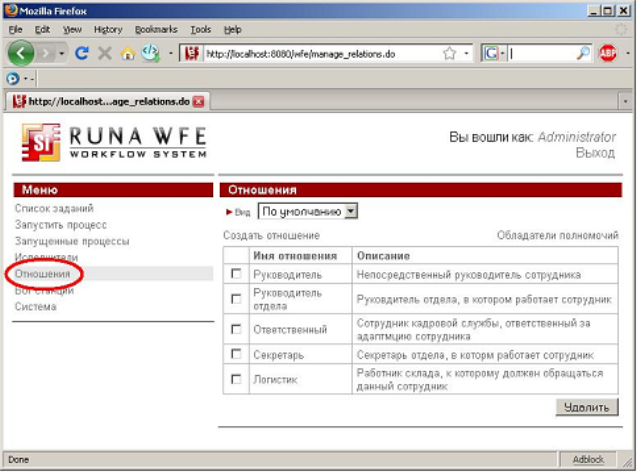Click the Создать отношение link

point(271,235)
